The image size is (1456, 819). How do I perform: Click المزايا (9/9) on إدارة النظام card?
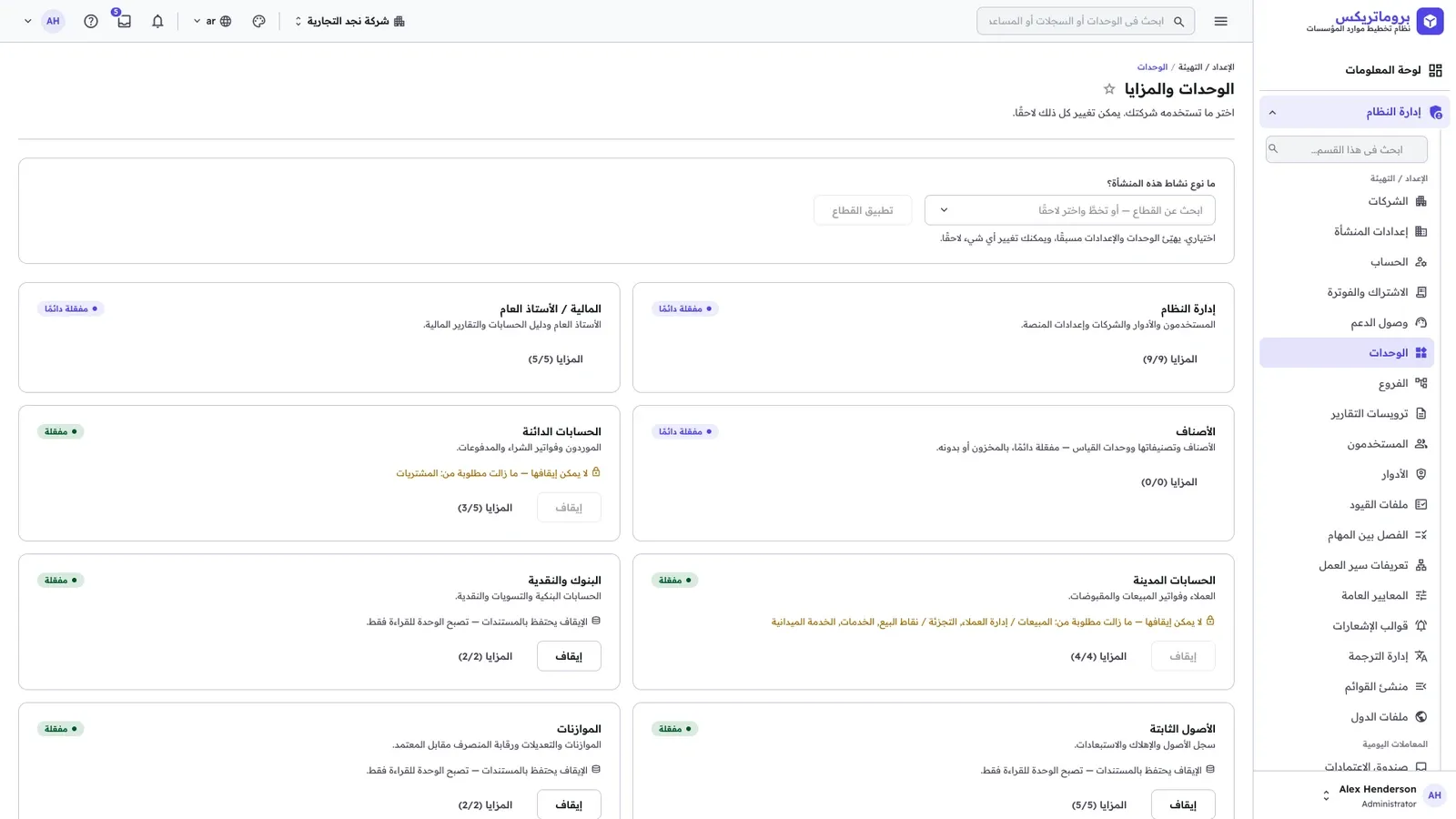point(1170,359)
